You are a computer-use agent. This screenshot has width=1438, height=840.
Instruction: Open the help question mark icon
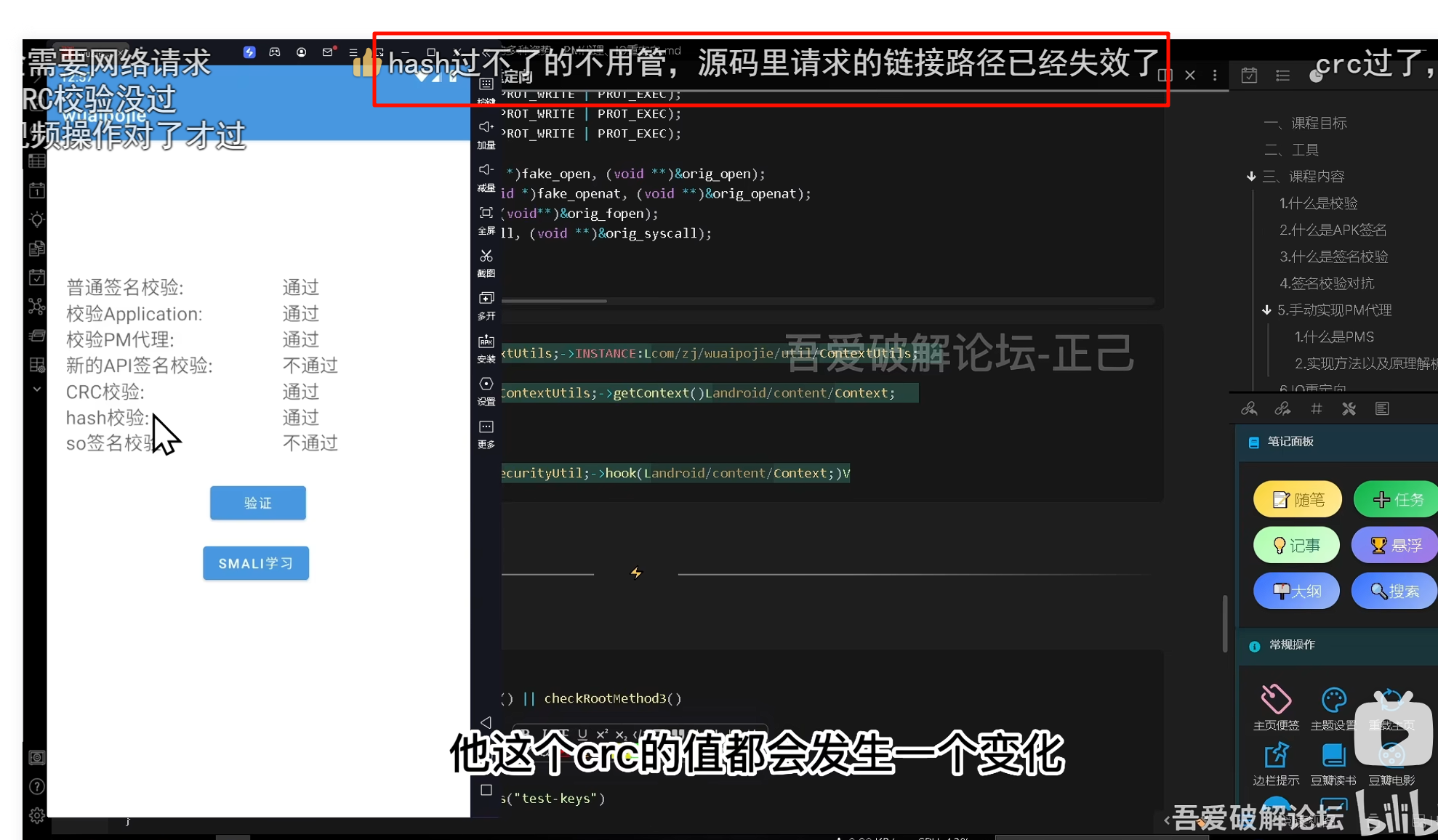36,787
